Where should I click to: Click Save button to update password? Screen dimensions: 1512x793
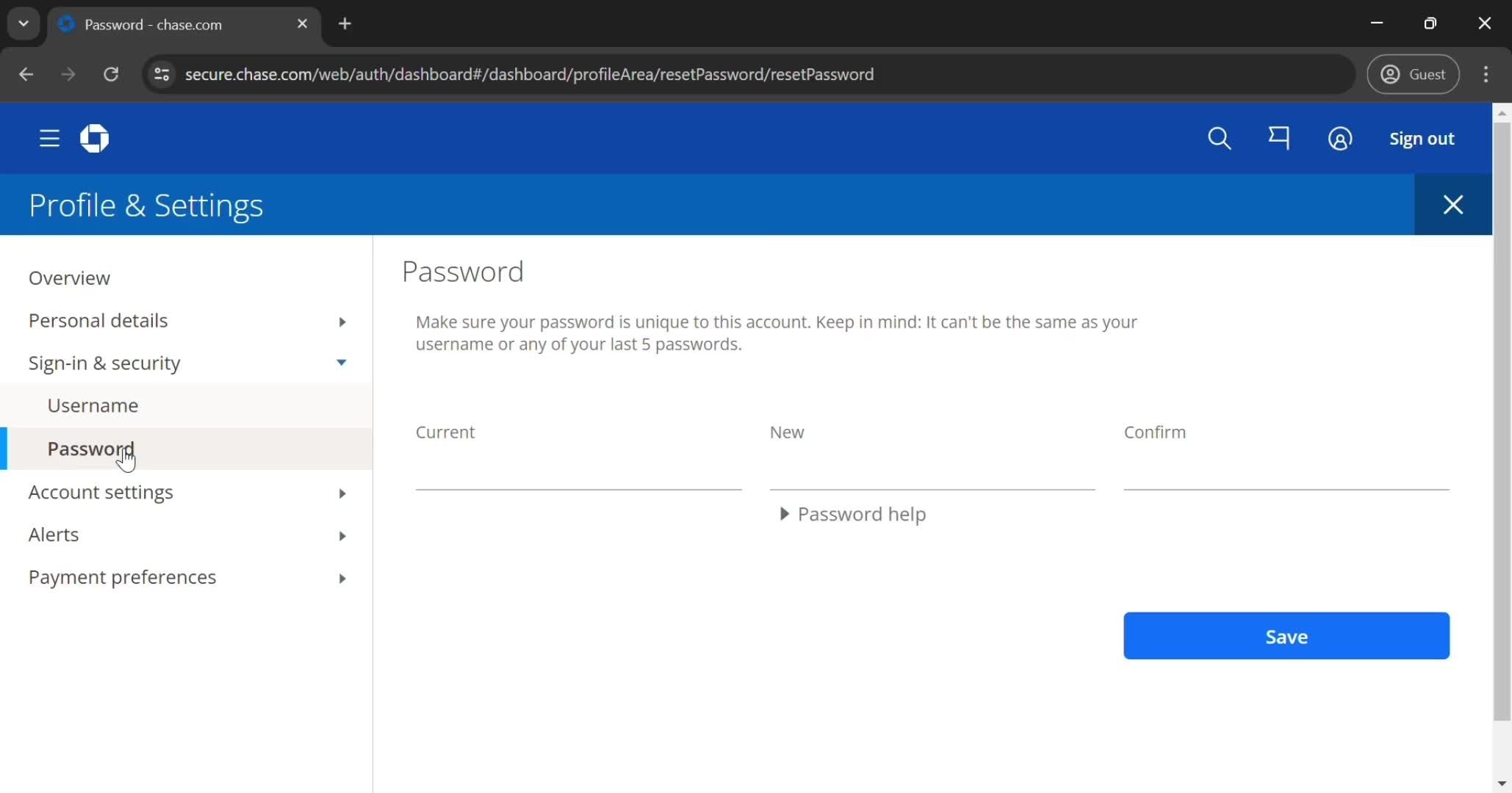pyautogui.click(x=1286, y=636)
